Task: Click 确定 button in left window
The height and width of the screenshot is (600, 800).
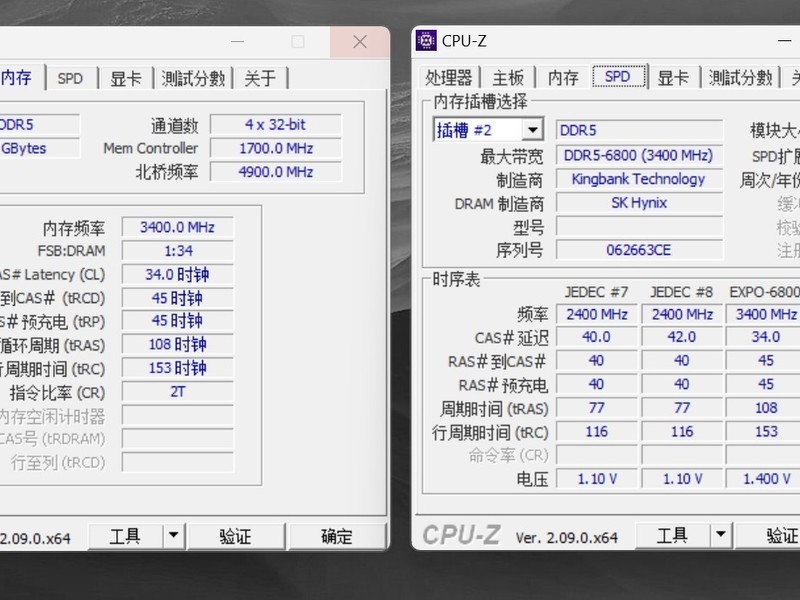Action: pos(337,536)
